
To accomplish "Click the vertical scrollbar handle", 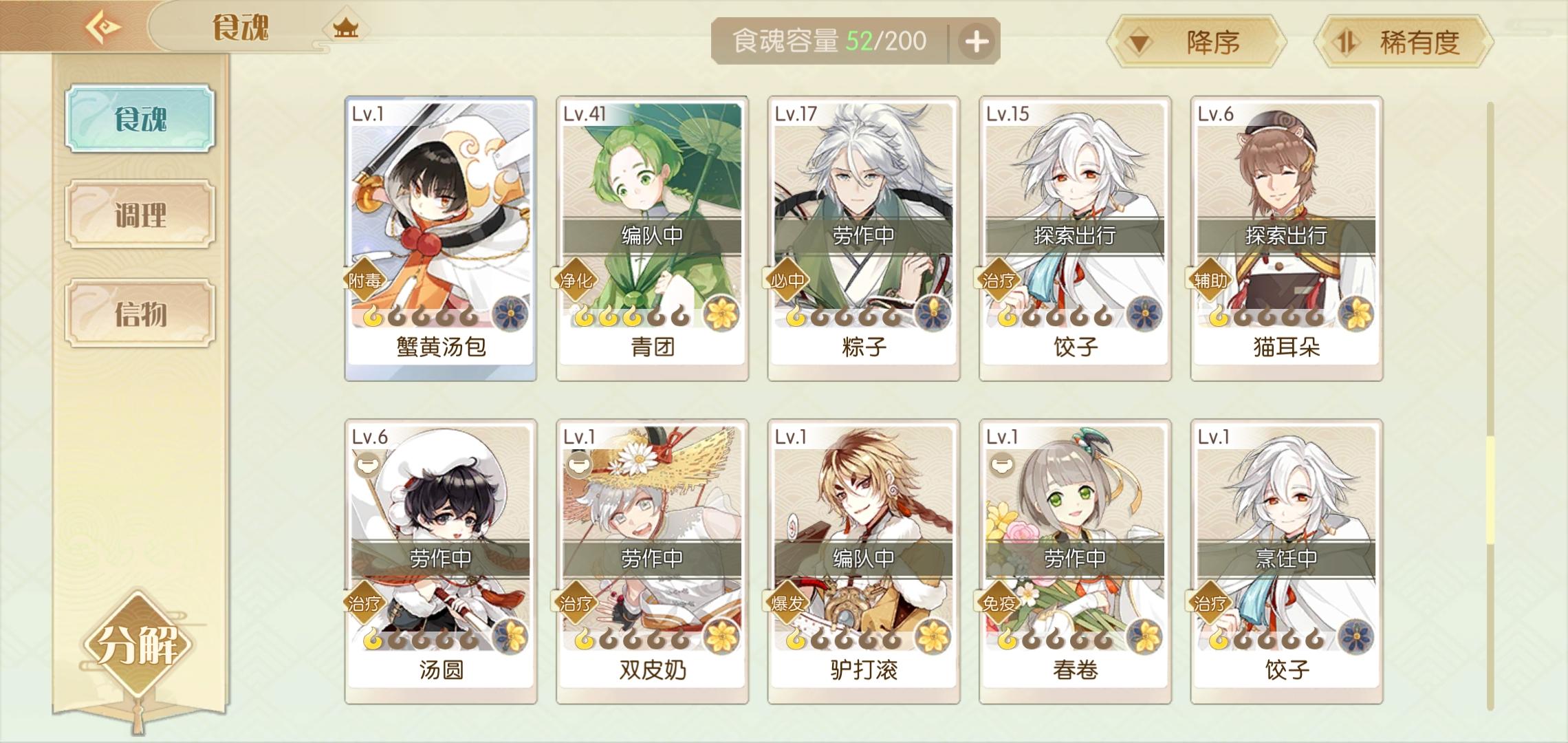I will click(x=1490, y=490).
